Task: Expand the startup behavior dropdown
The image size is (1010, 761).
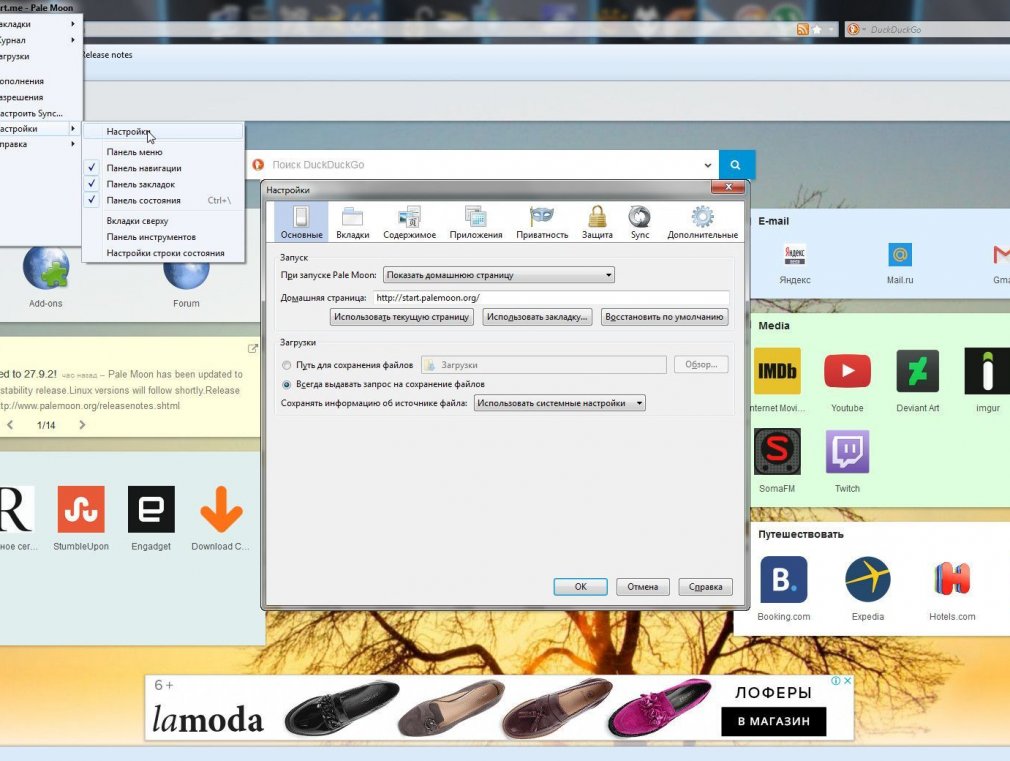Action: click(499, 275)
